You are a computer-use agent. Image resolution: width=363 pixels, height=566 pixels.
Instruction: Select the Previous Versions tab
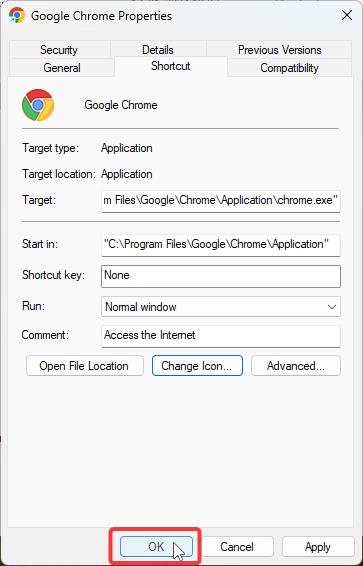279,50
